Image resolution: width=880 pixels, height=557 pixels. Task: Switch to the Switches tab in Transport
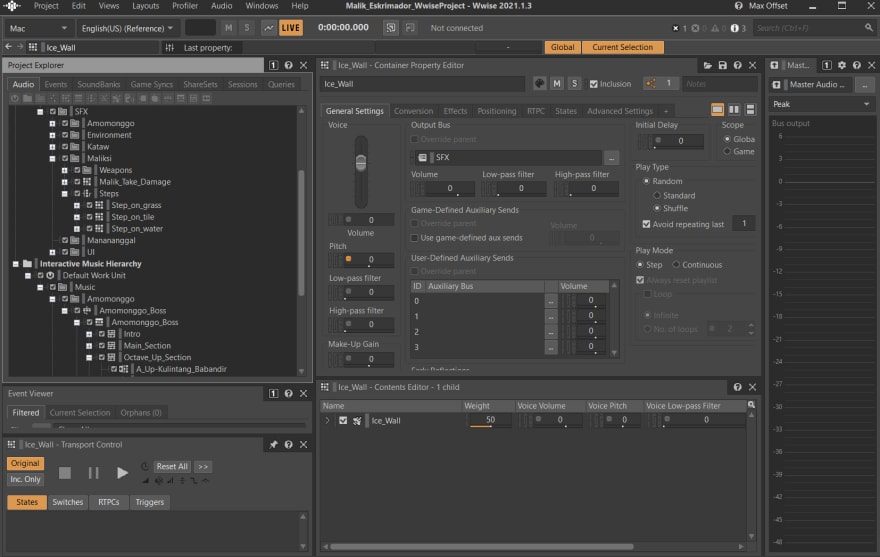(x=67, y=502)
